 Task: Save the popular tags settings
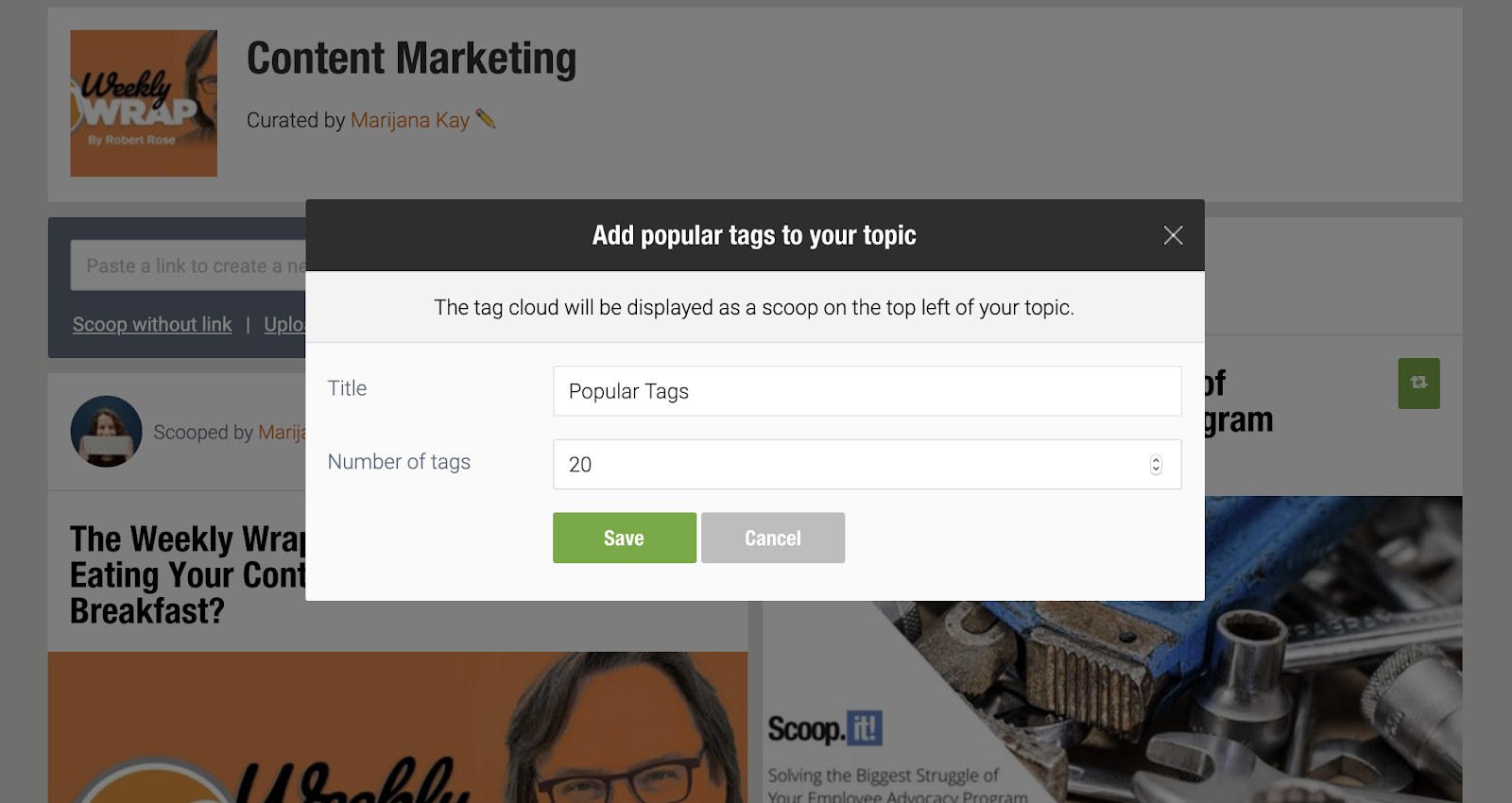[625, 538]
